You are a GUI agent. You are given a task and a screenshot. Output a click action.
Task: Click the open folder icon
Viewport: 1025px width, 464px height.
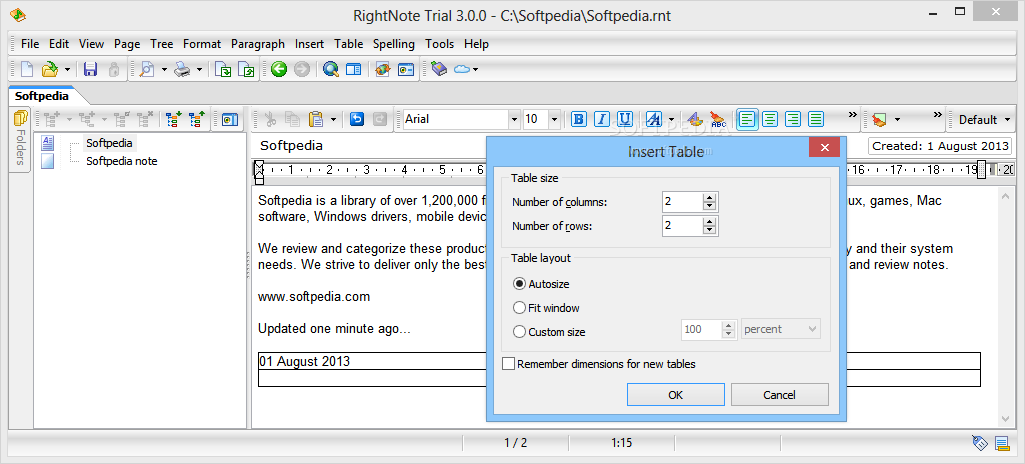(50, 69)
